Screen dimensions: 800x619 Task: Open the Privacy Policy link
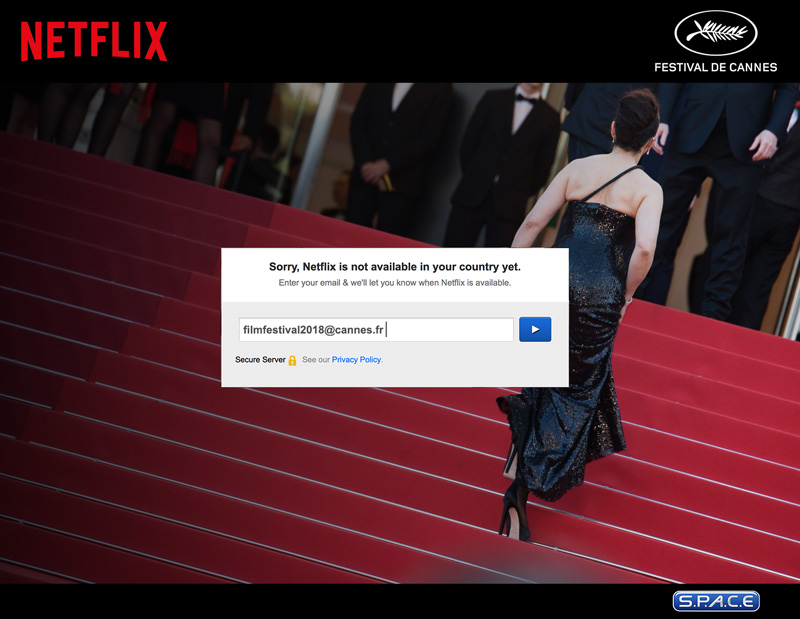tap(357, 360)
